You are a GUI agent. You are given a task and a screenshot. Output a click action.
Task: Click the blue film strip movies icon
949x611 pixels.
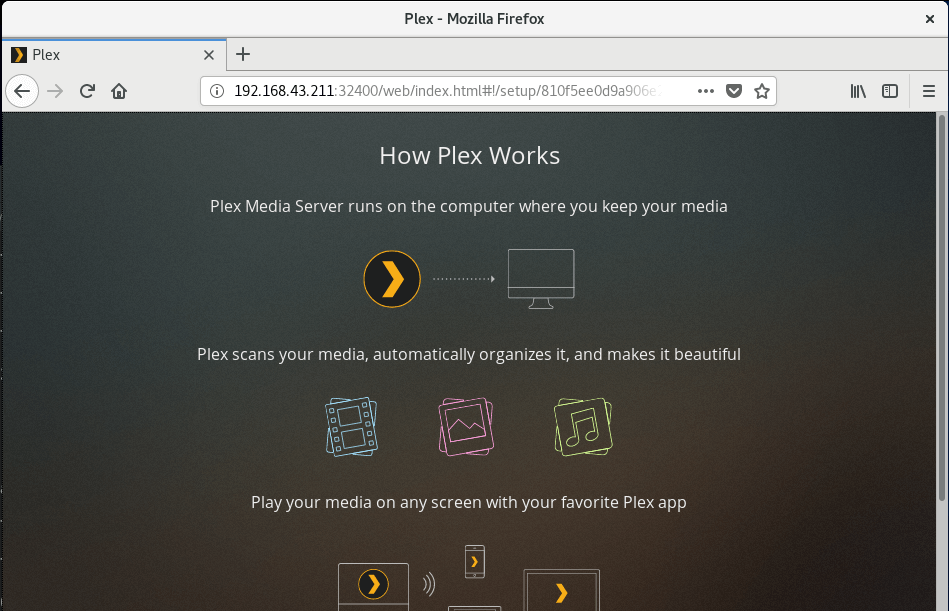(352, 426)
